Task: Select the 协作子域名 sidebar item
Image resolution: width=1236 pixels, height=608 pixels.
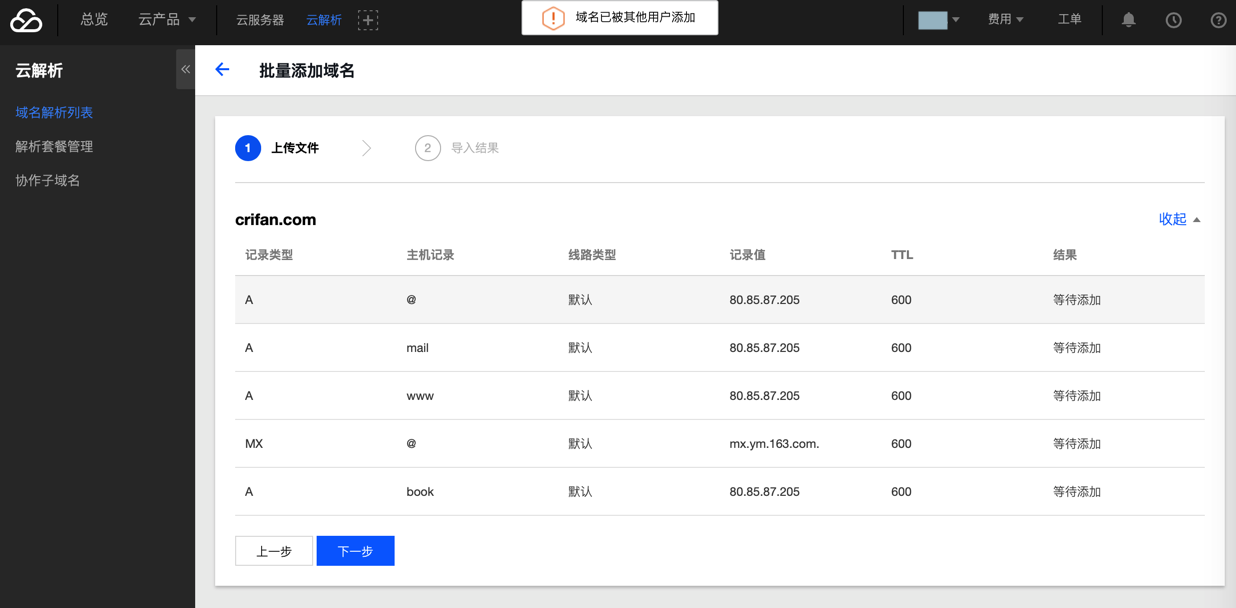Action: (48, 181)
